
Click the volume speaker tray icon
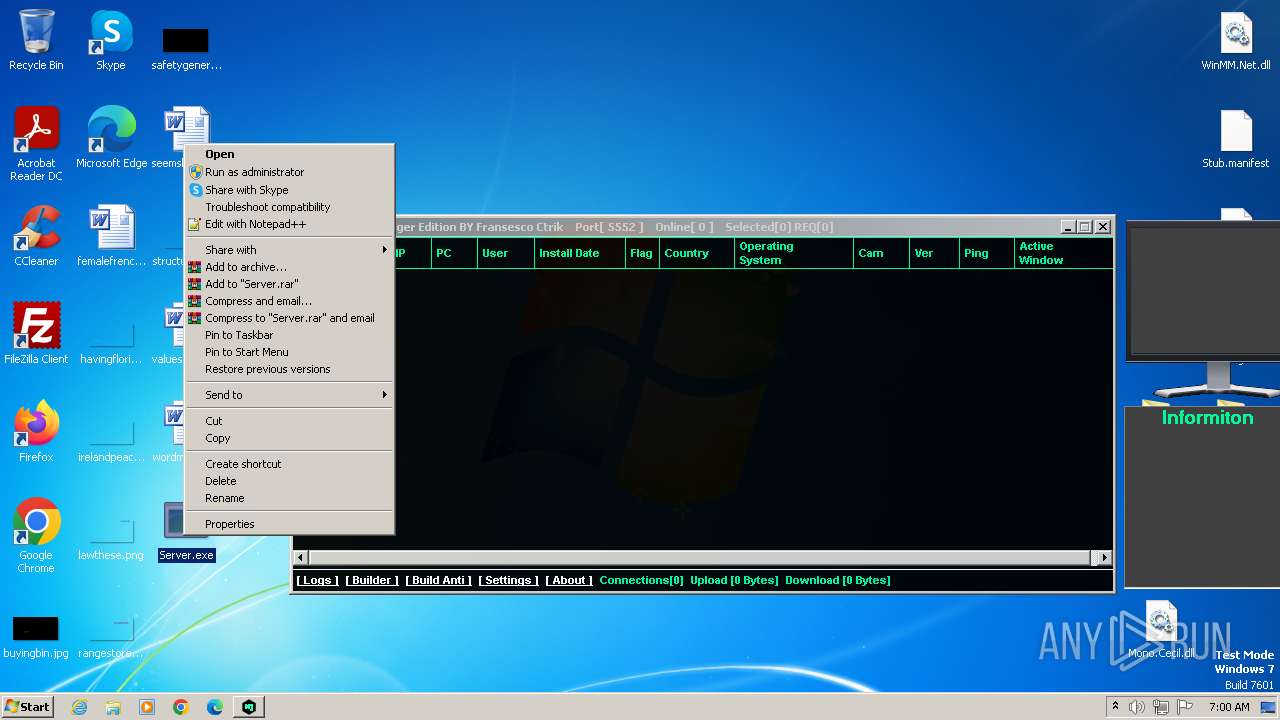1137,707
